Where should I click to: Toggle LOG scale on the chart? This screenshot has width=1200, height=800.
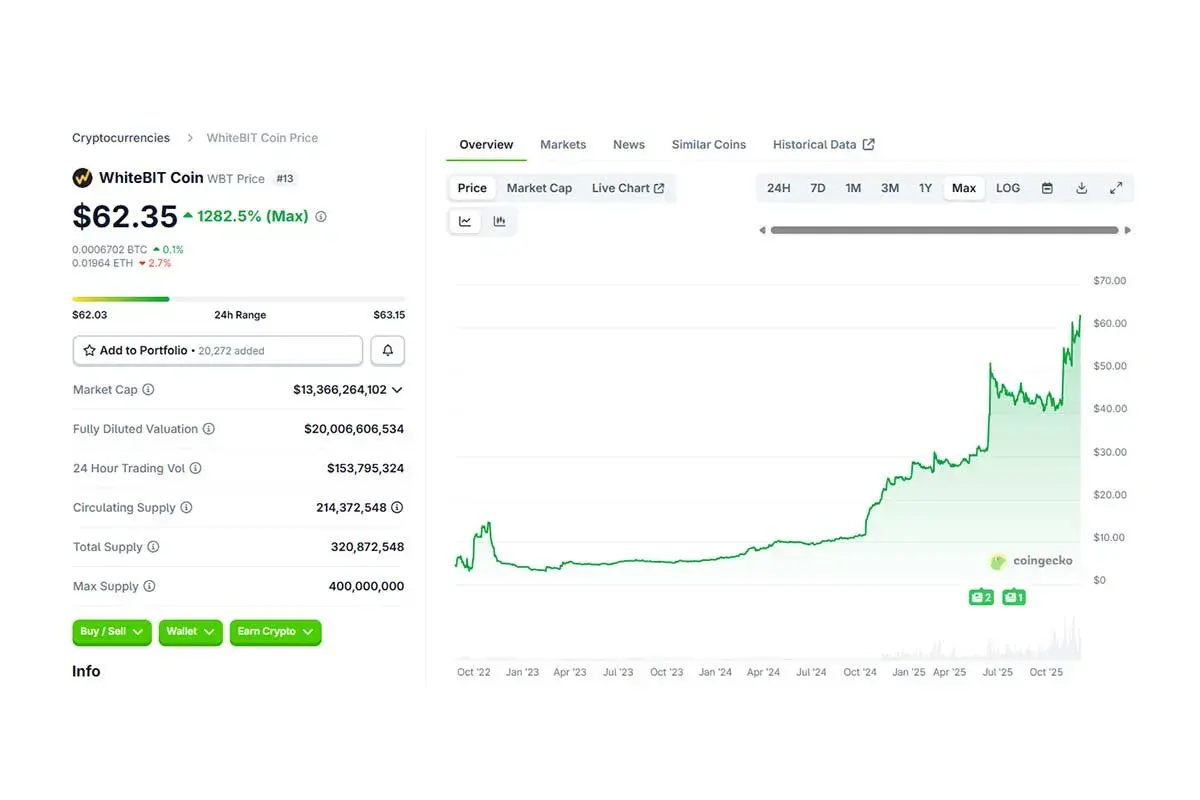1007,187
